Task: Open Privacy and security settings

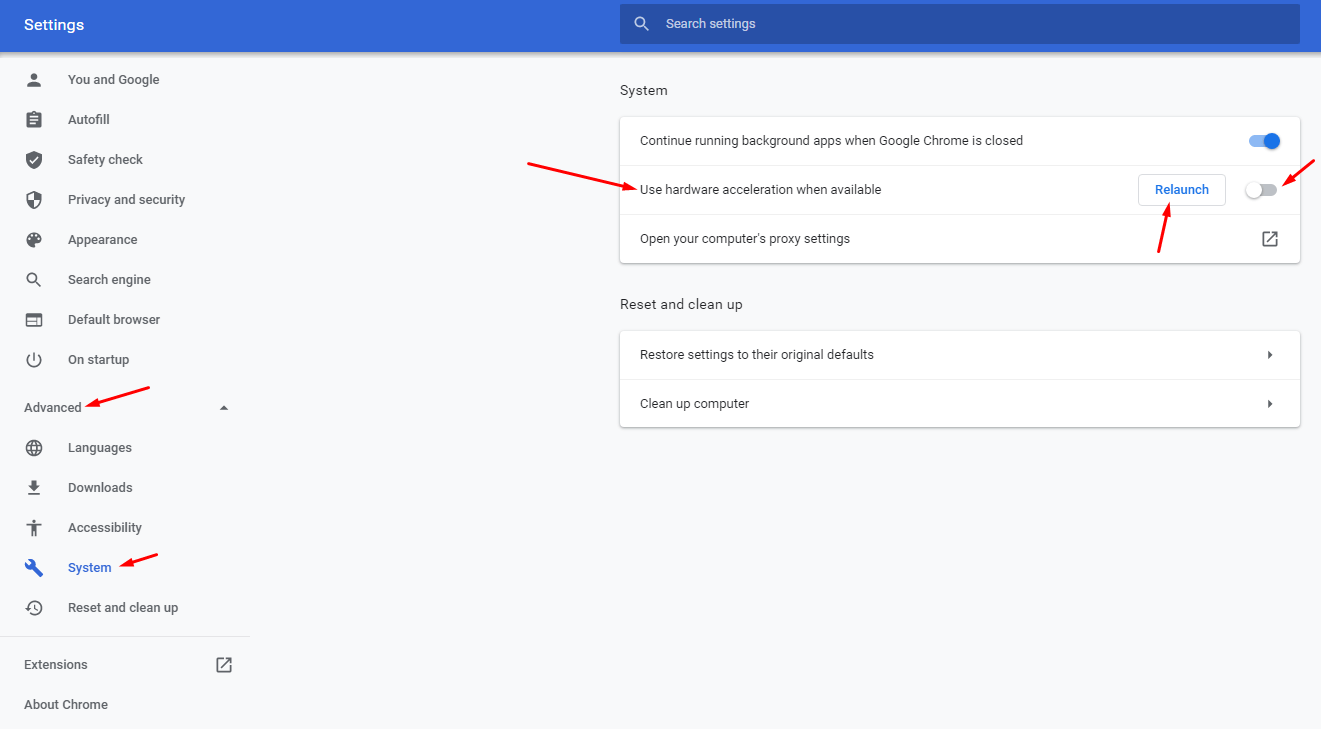Action: pos(126,200)
